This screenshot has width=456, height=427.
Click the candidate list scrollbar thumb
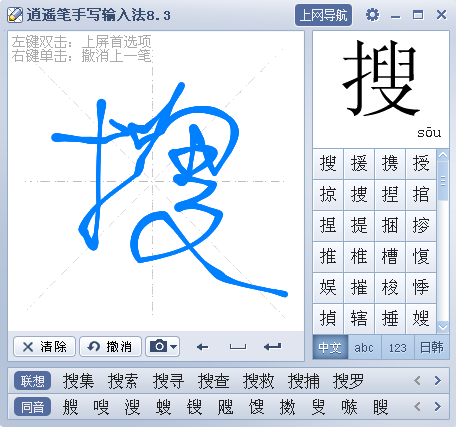point(443,181)
